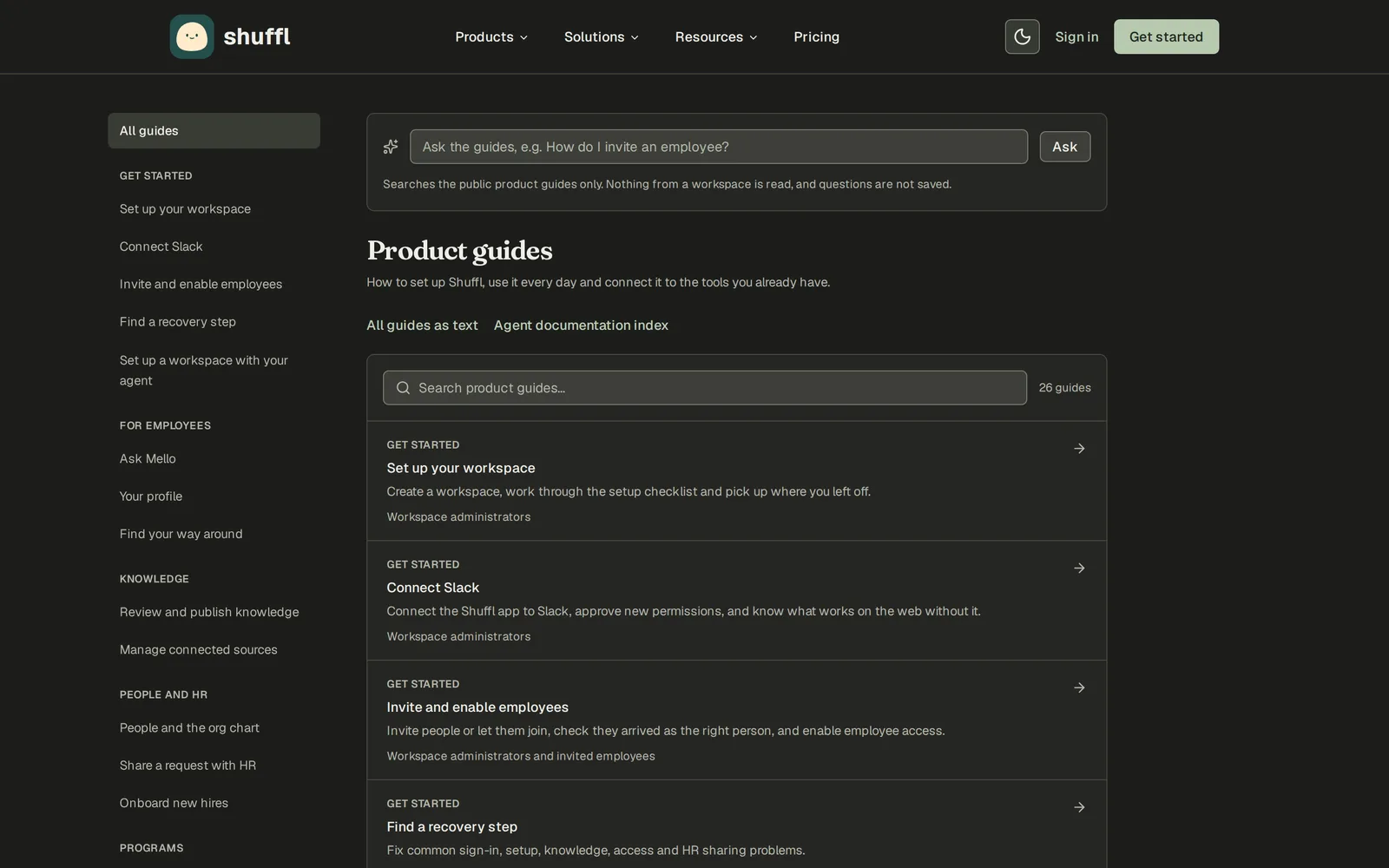
Task: Click Connect Slack card title
Action: [x=433, y=588]
